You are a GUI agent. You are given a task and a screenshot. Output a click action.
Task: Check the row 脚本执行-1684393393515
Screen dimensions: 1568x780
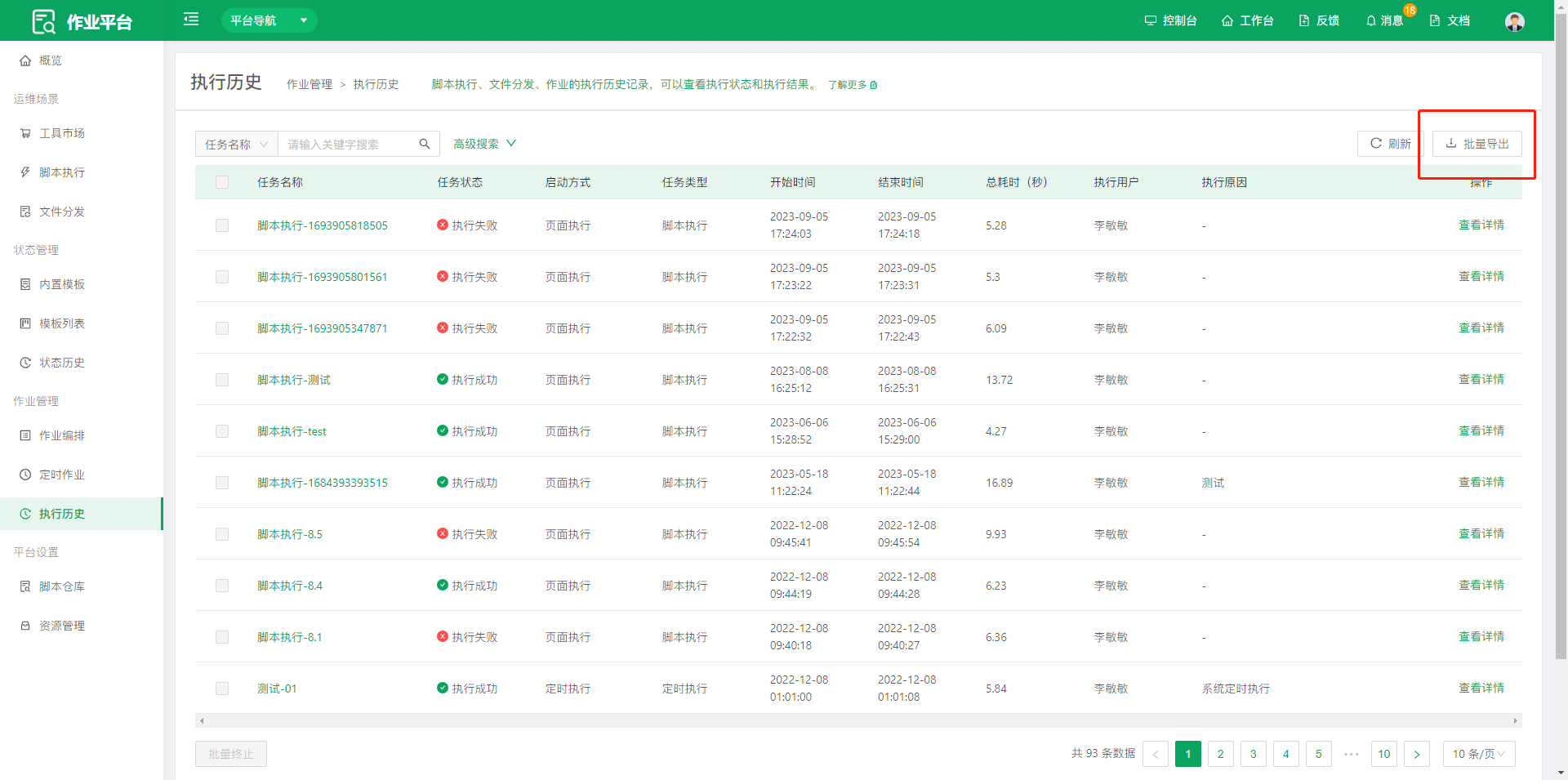pos(222,483)
